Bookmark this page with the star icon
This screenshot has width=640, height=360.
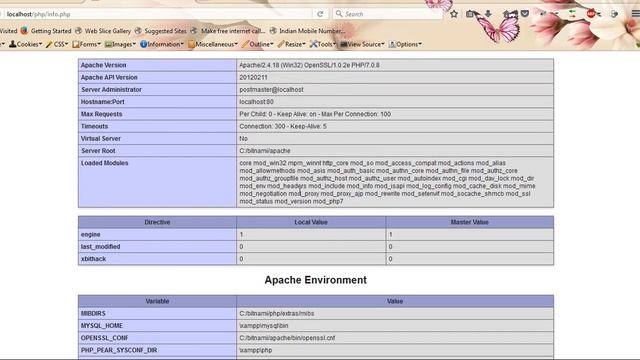pyautogui.click(x=454, y=14)
